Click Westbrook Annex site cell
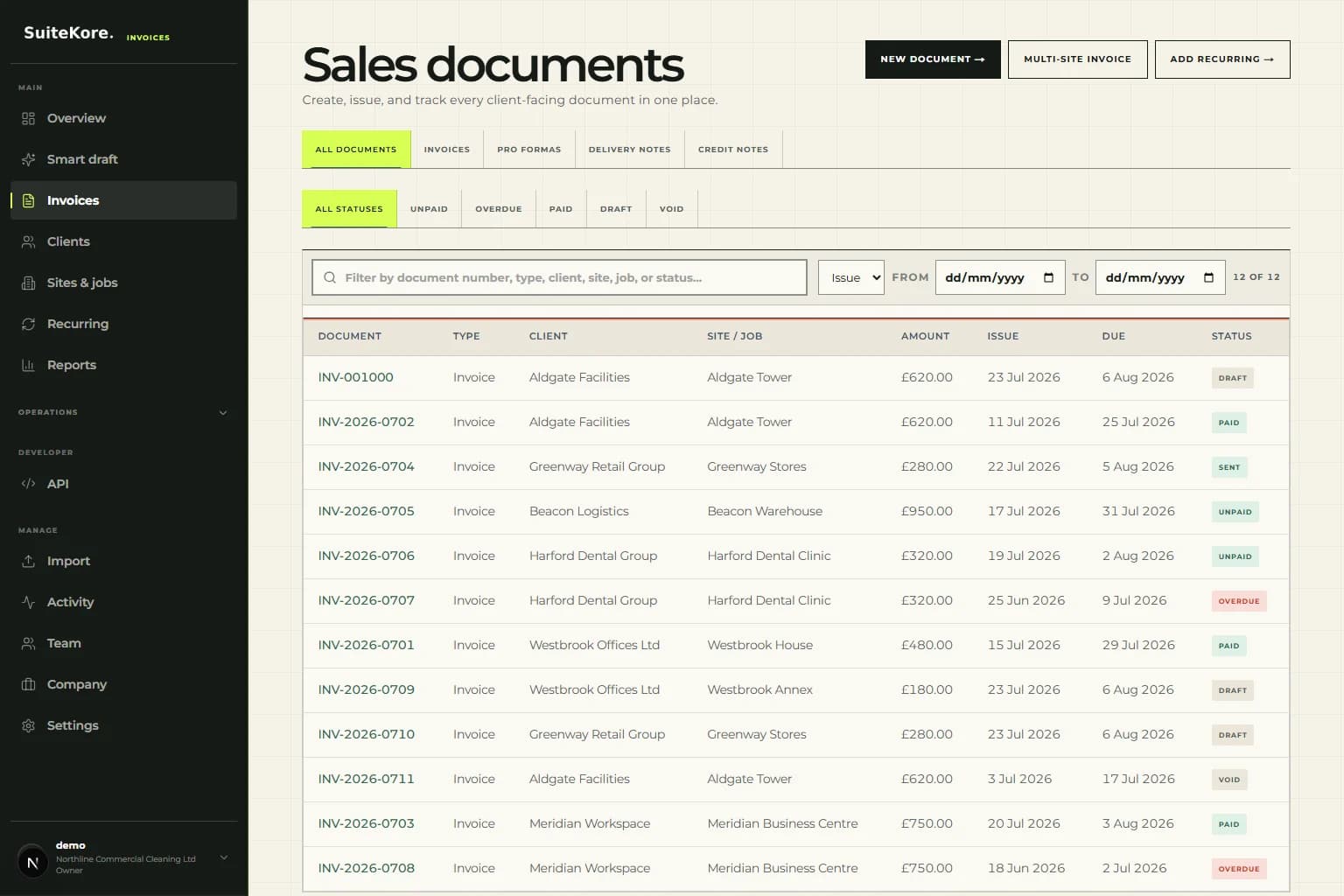1344x896 pixels. pyautogui.click(x=759, y=689)
